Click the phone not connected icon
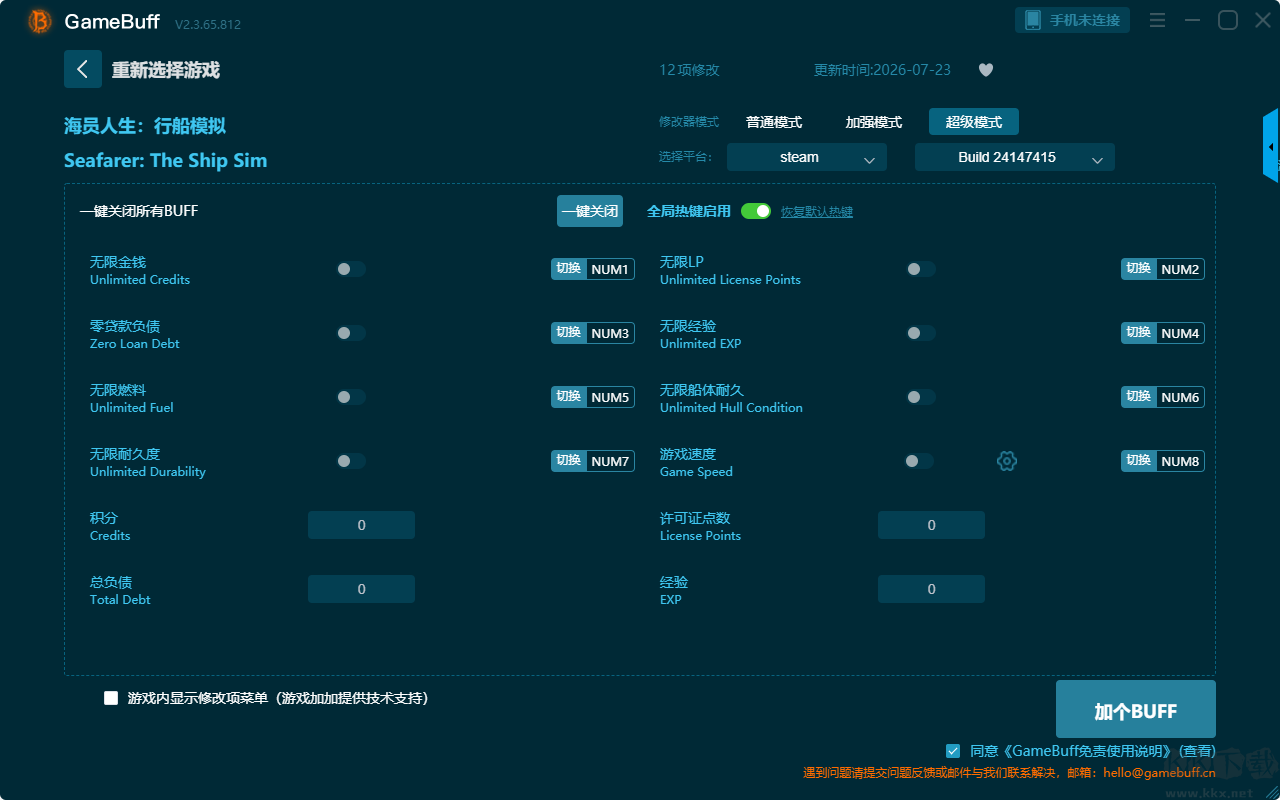 click(x=1033, y=20)
